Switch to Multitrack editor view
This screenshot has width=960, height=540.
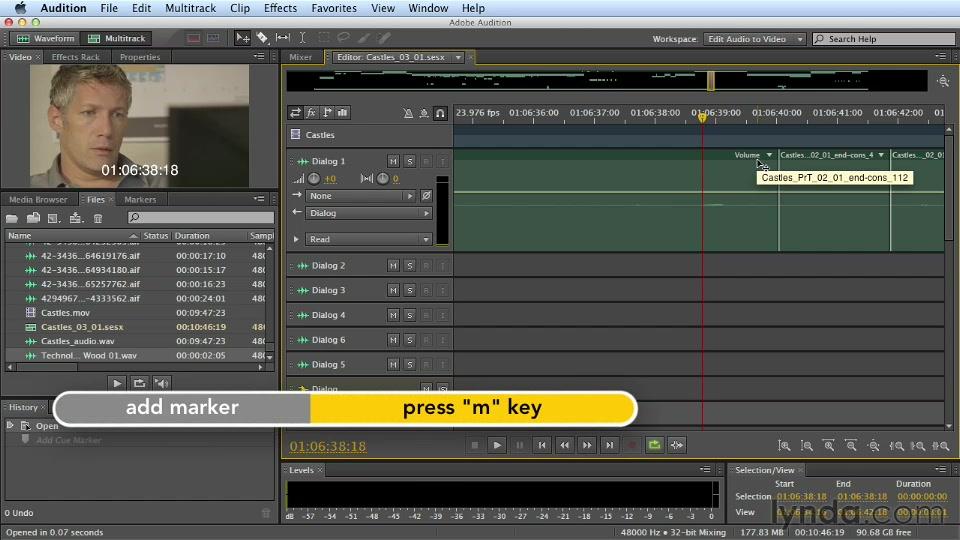point(117,39)
